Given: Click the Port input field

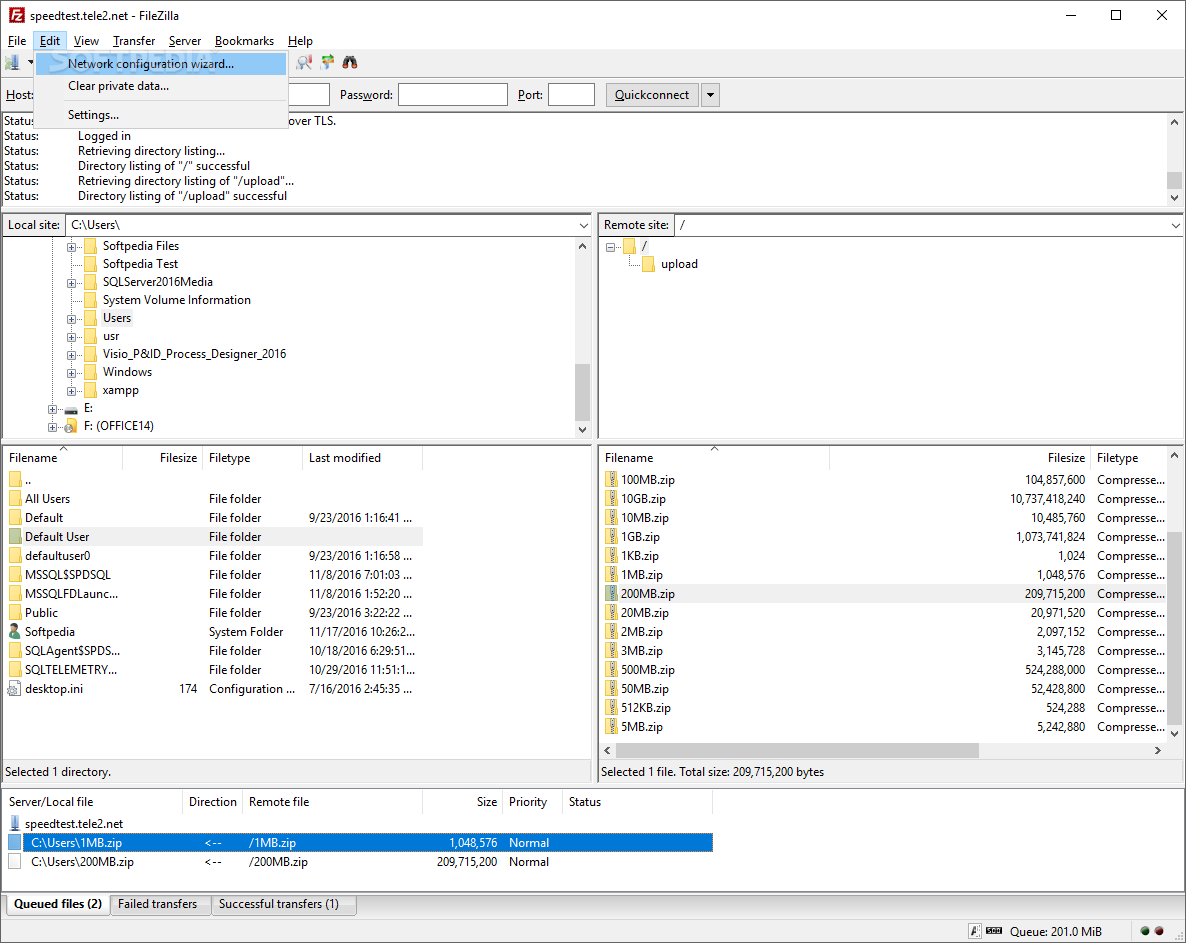Looking at the screenshot, I should (x=571, y=95).
